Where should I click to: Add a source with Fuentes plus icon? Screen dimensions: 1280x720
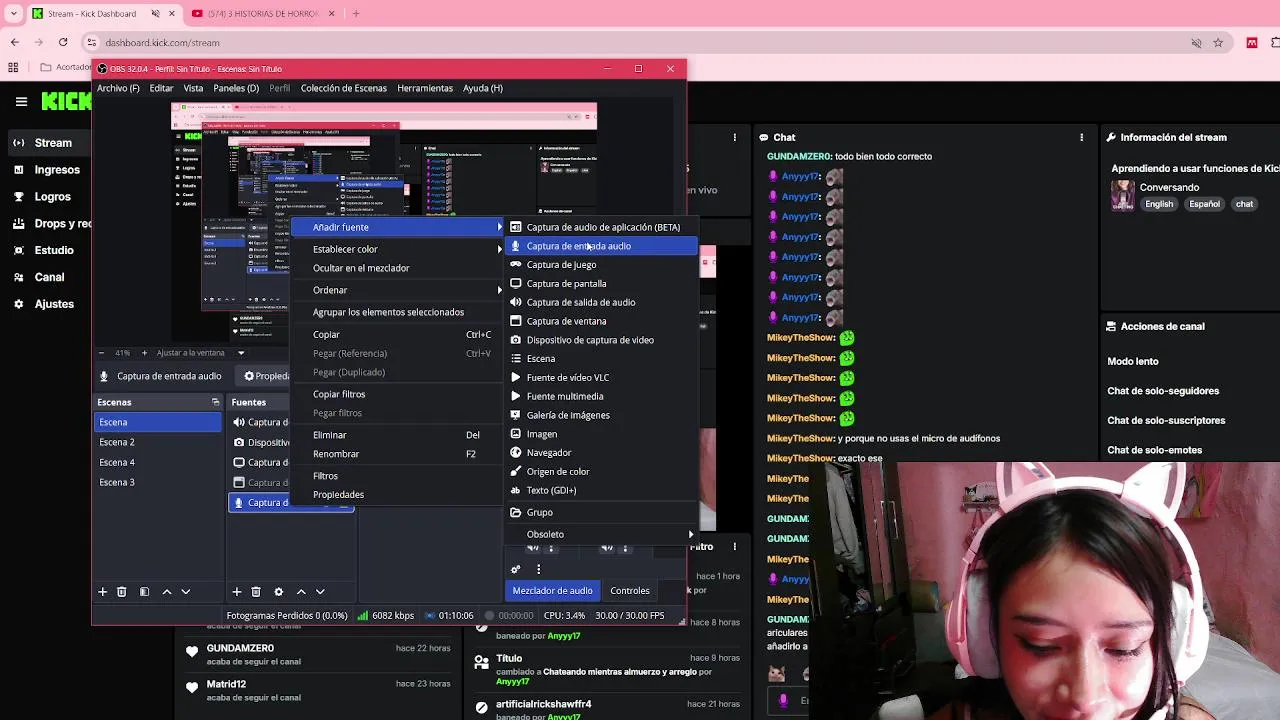coord(237,592)
